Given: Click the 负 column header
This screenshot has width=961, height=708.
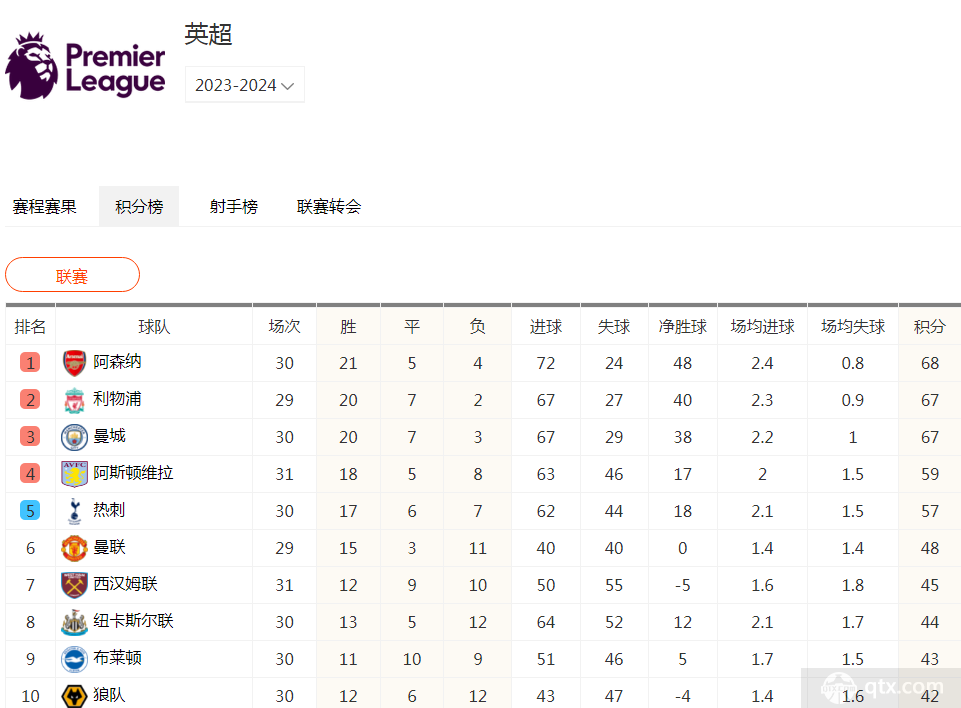Looking at the screenshot, I should click(x=477, y=327).
